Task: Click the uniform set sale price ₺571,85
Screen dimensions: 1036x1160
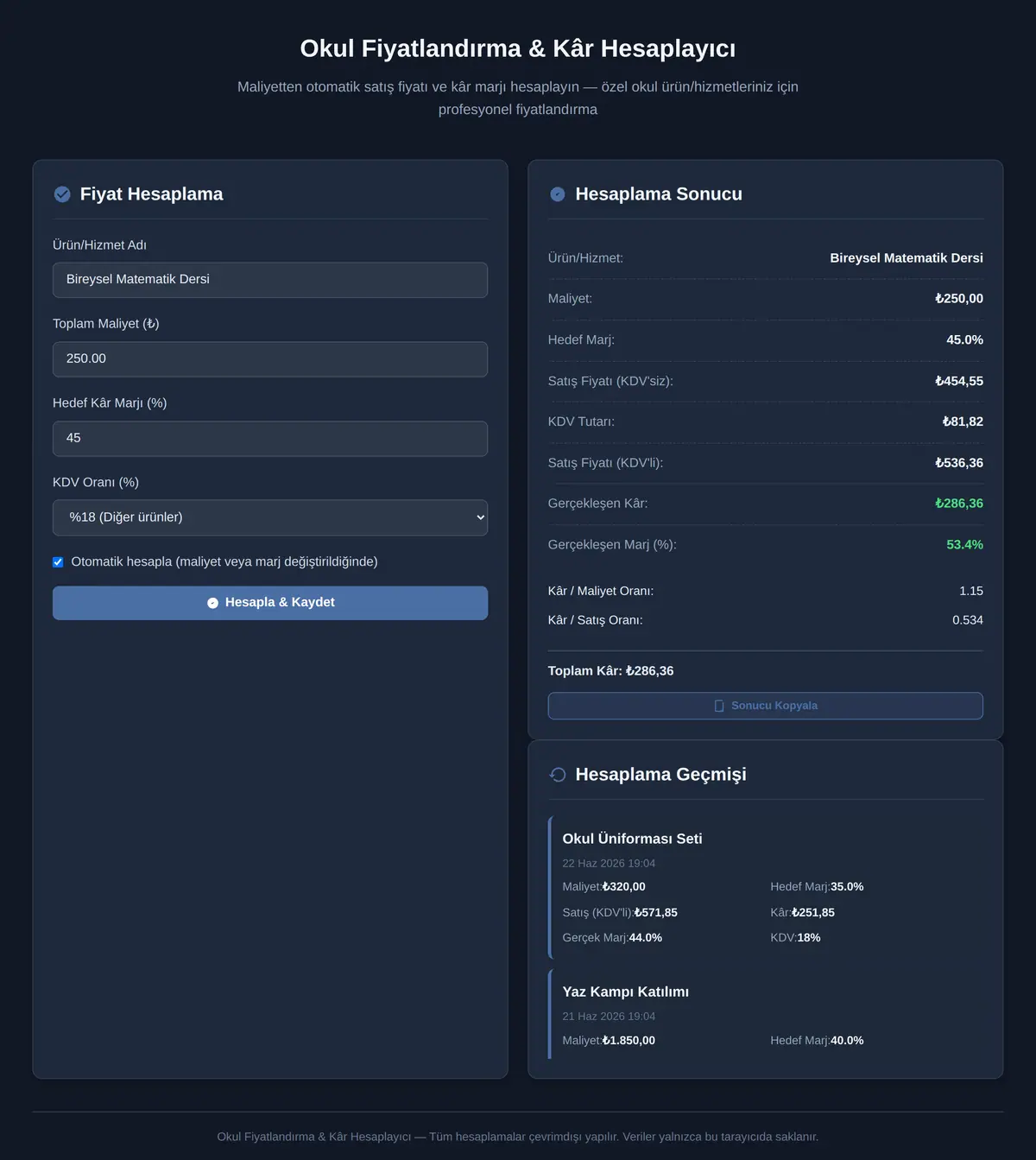Action: [656, 913]
